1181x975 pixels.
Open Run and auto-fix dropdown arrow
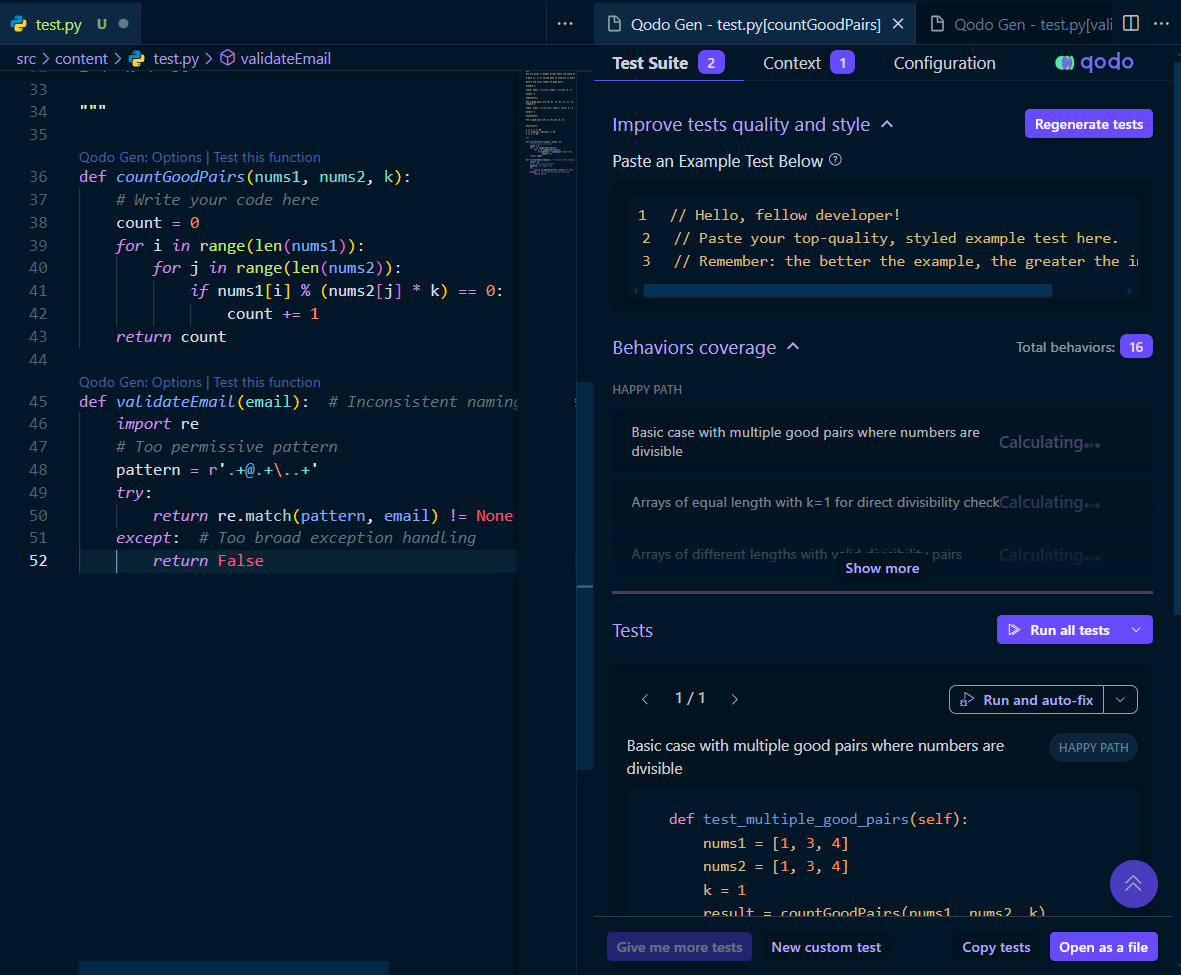coord(1120,700)
